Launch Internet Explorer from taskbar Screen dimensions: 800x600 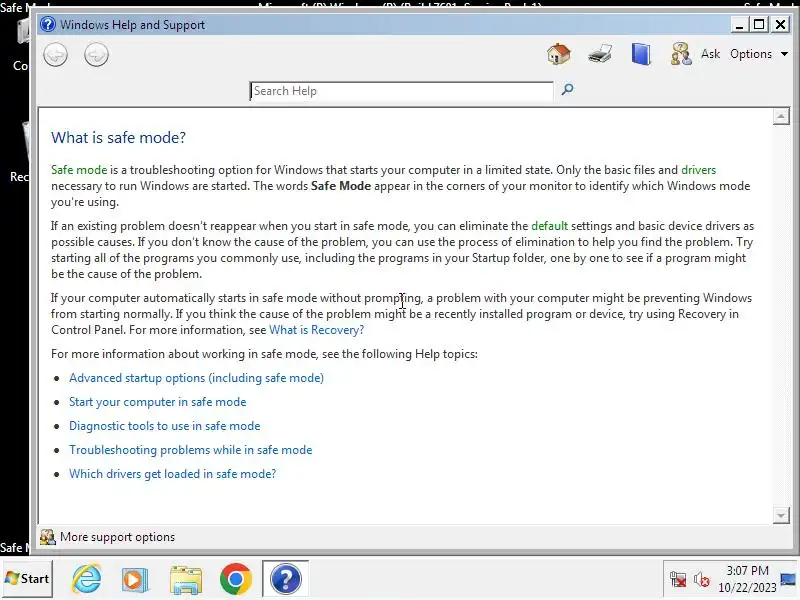(86, 579)
